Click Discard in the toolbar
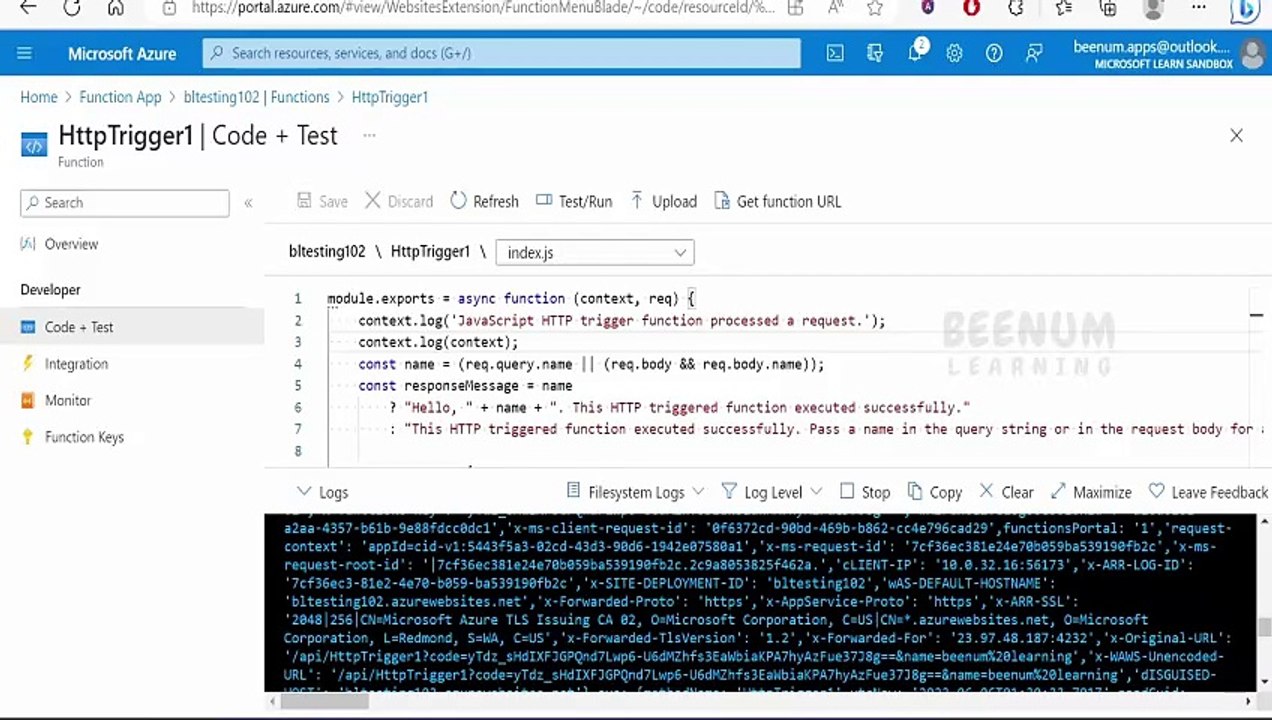 click(398, 201)
